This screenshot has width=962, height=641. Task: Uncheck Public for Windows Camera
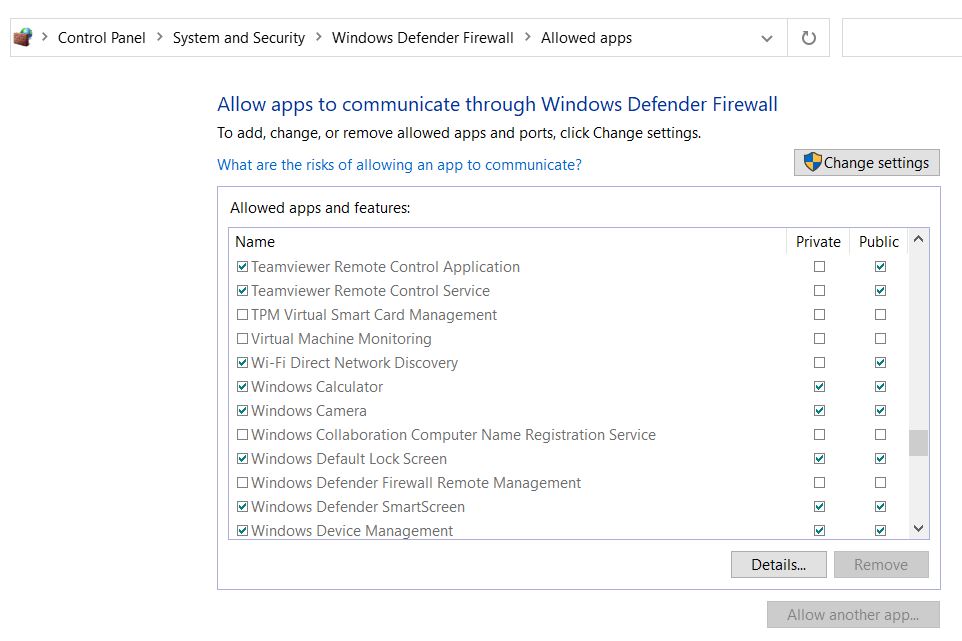tap(880, 410)
